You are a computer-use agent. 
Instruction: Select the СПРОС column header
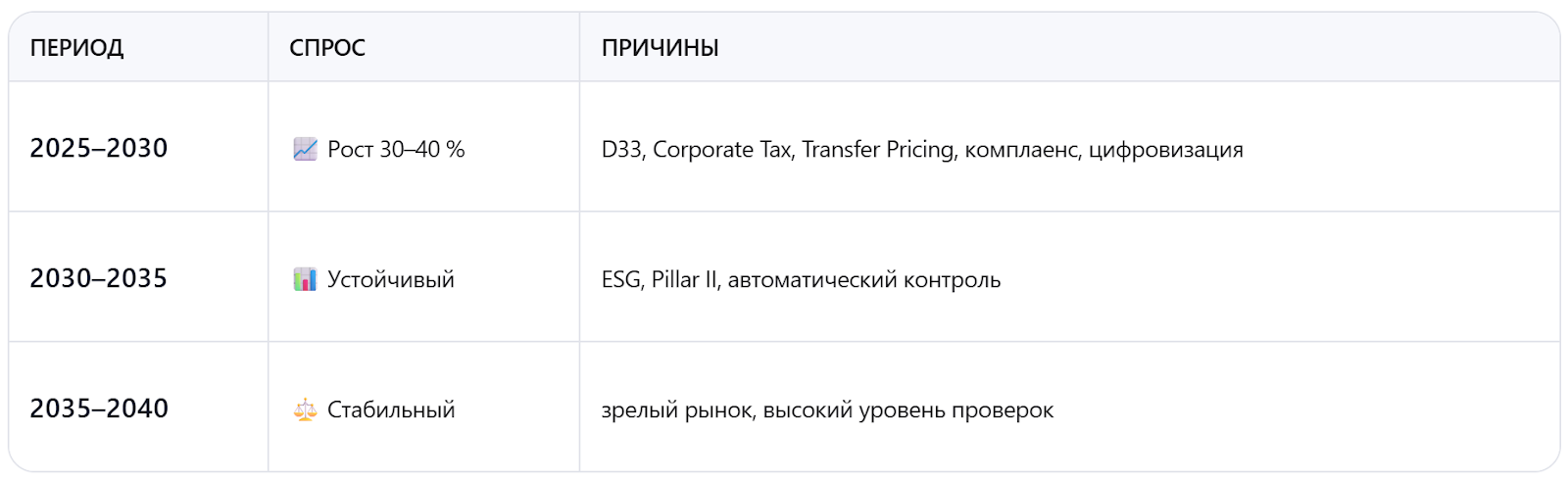327,48
